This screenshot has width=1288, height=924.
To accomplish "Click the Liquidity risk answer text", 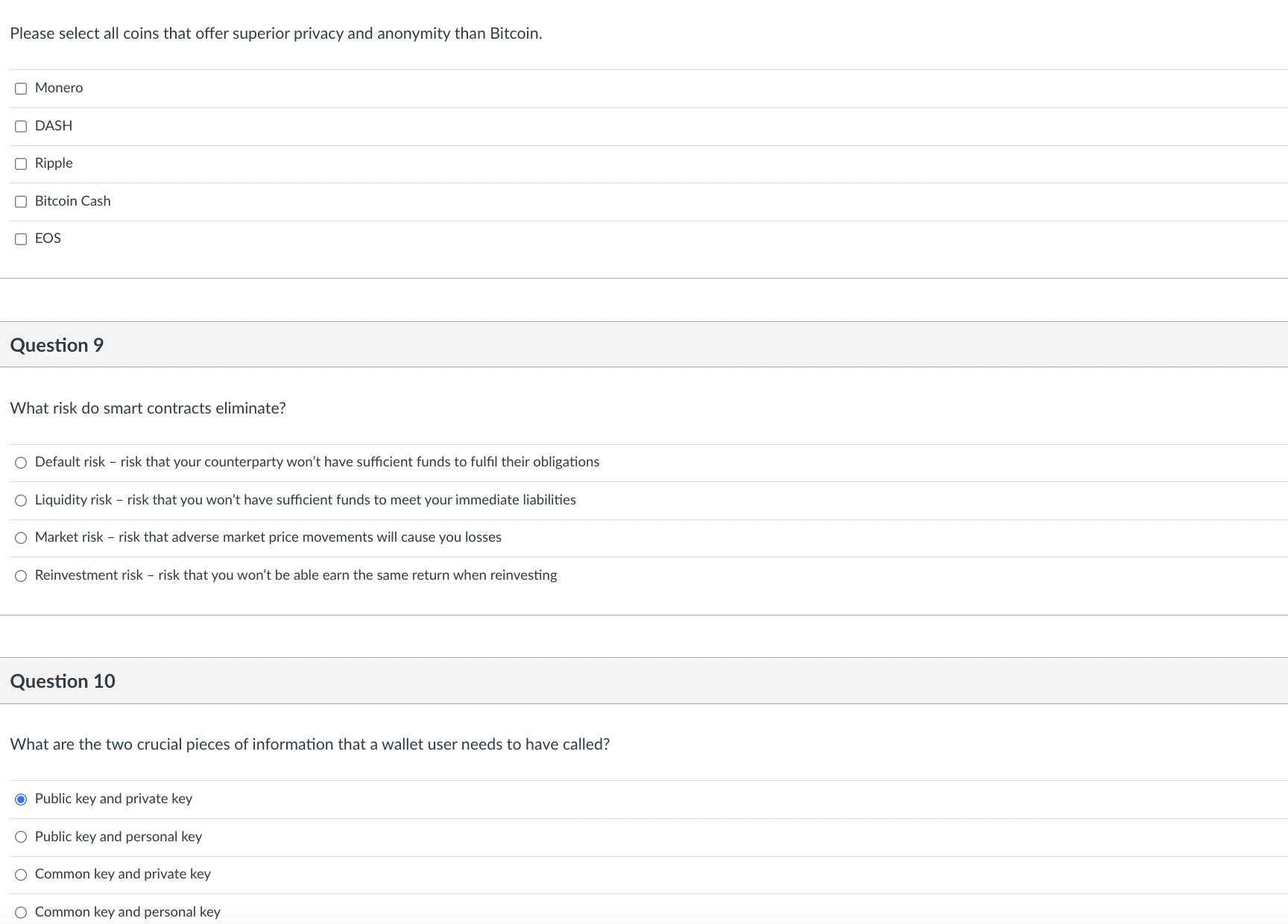I will pyautogui.click(x=305, y=500).
